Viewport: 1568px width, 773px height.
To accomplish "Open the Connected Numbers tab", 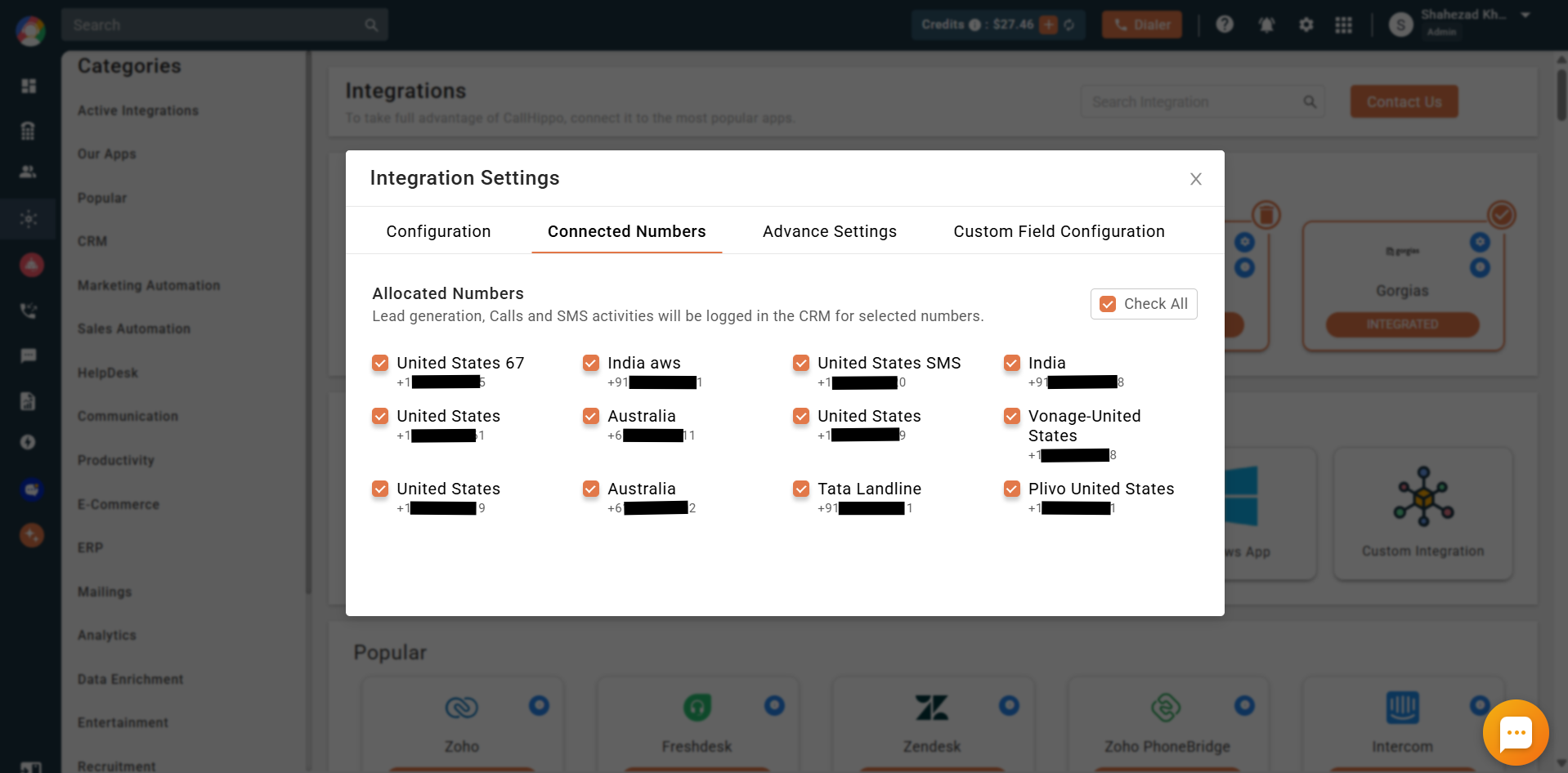I will [626, 231].
